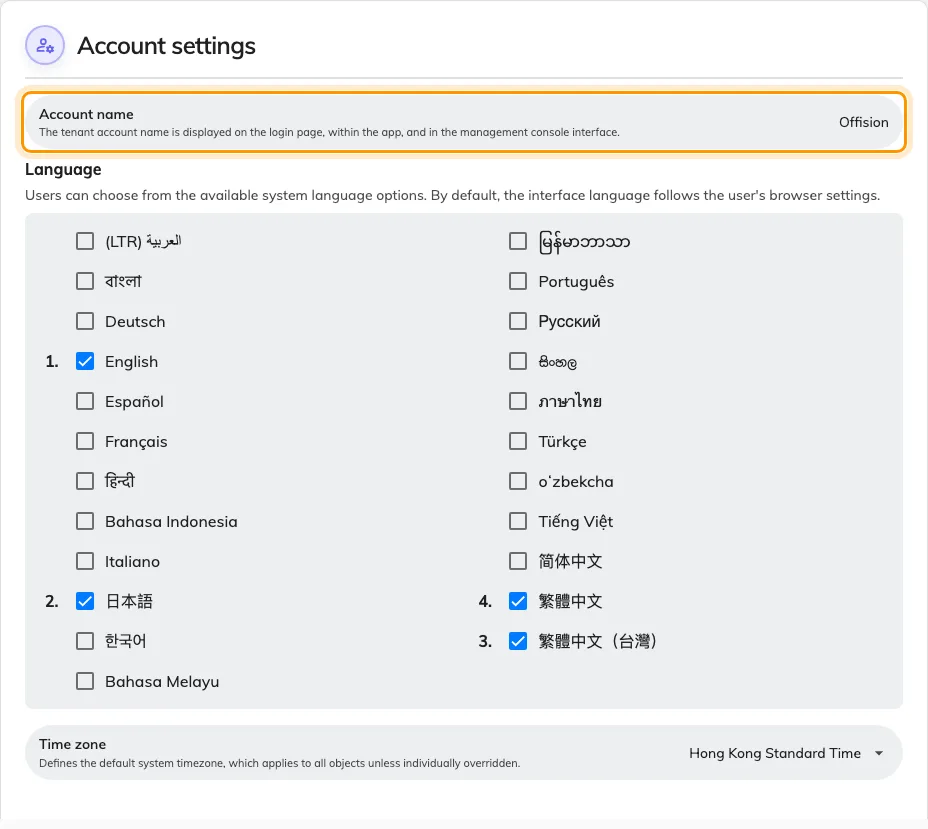Click the English language label

pos(131,362)
